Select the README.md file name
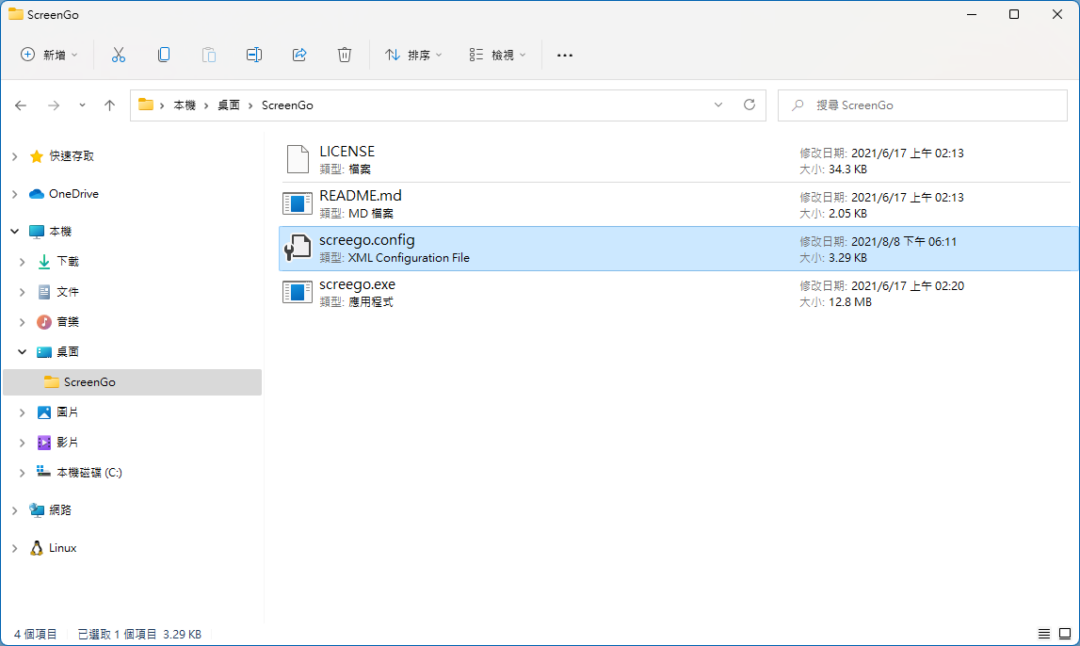The image size is (1080, 646). pos(360,196)
